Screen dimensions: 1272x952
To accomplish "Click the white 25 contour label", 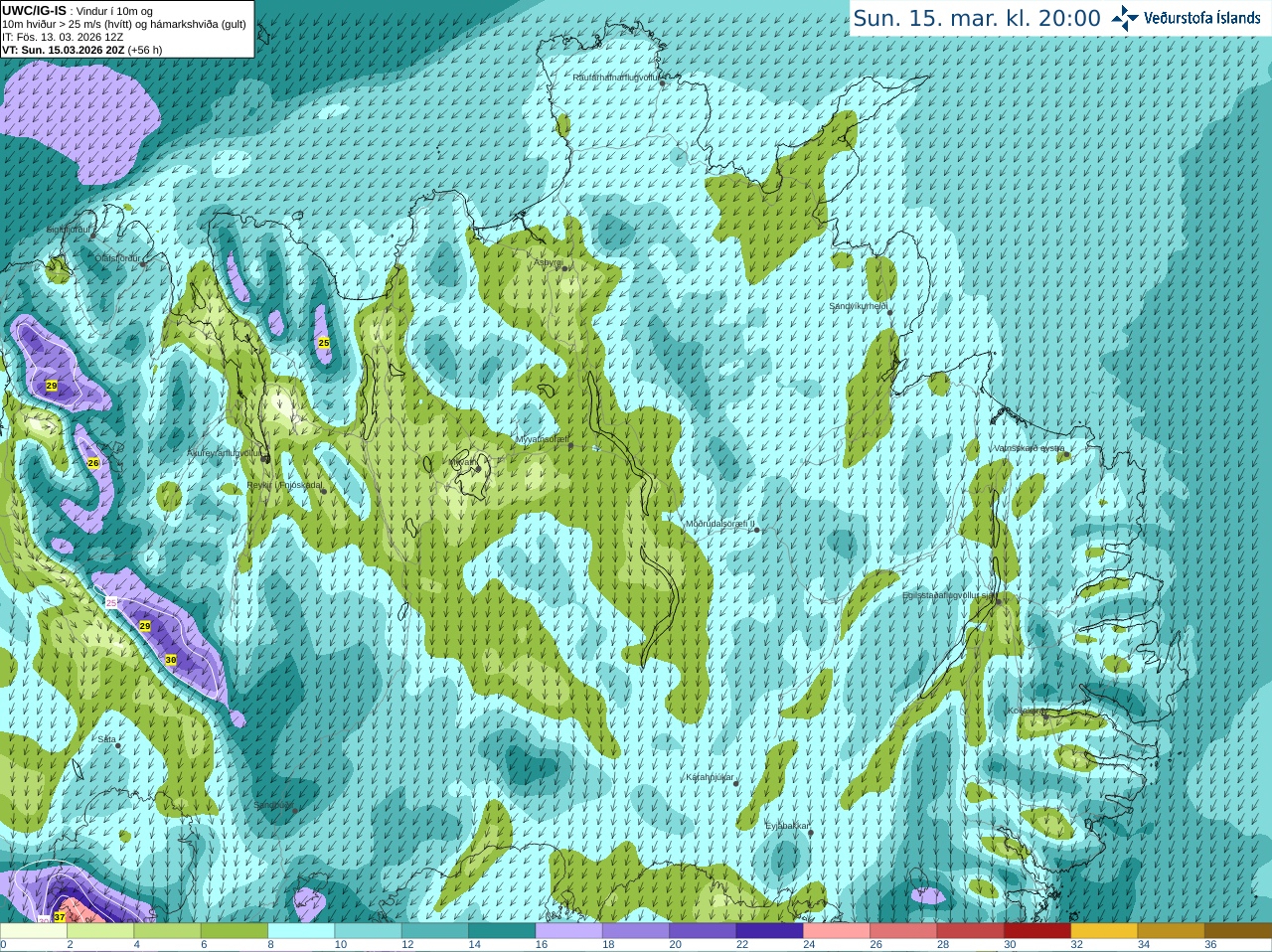I will click(x=111, y=603).
